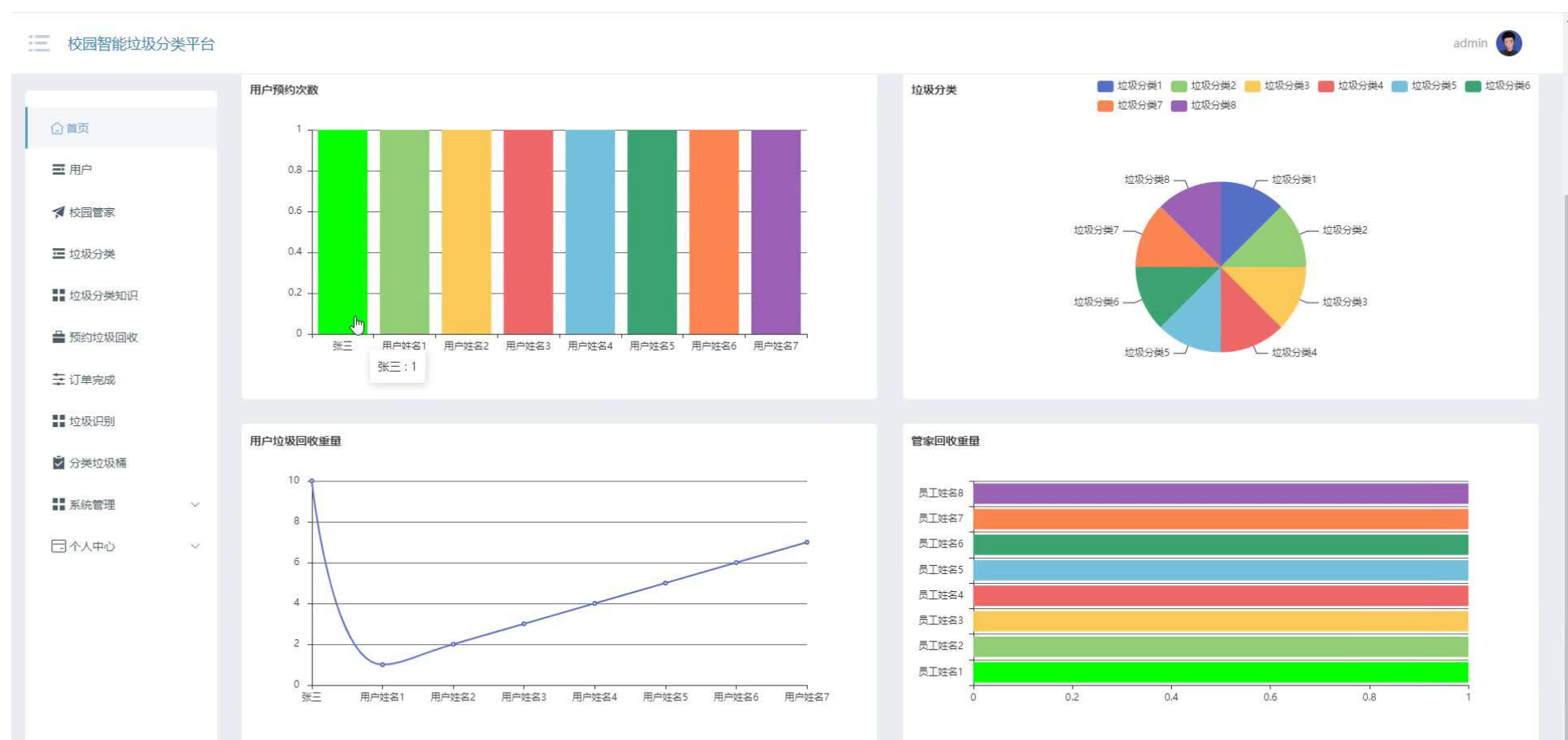This screenshot has width=1568, height=740.
Task: Click the purple 员工姓名8 horizontal bar
Action: coord(1221,494)
